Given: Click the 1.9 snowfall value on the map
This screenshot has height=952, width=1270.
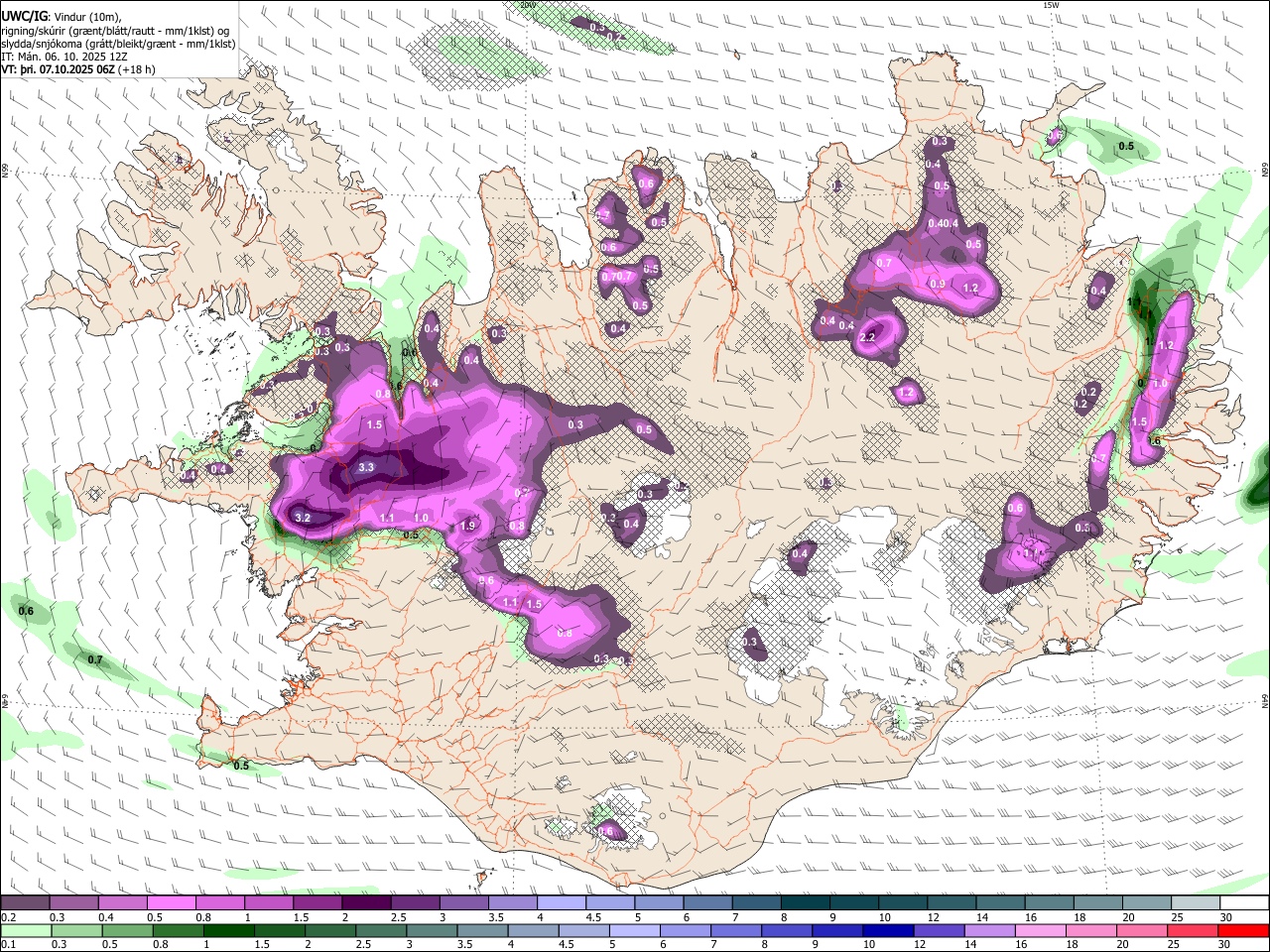Looking at the screenshot, I should [x=469, y=526].
